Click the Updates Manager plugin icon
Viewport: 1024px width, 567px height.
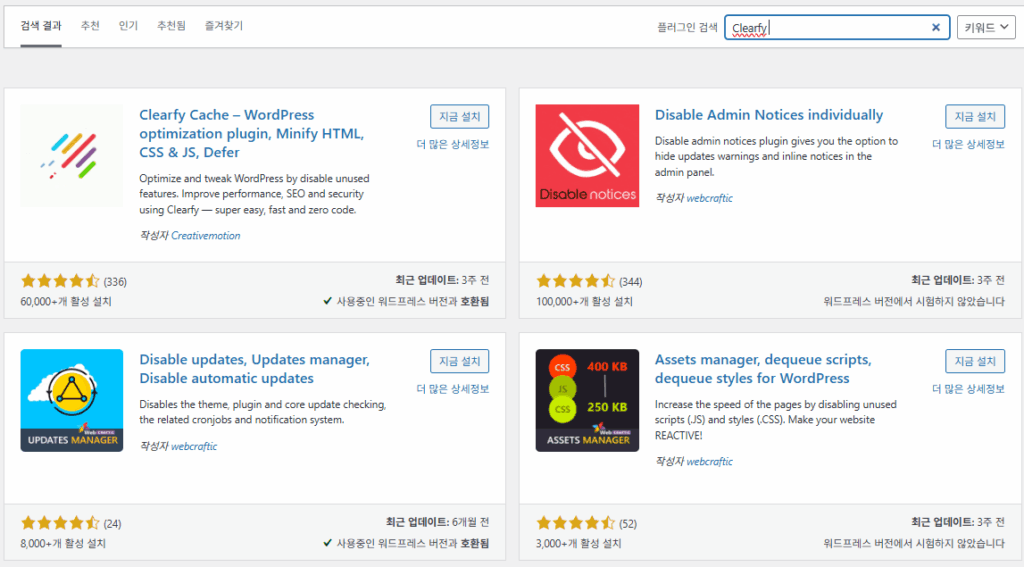coord(71,400)
